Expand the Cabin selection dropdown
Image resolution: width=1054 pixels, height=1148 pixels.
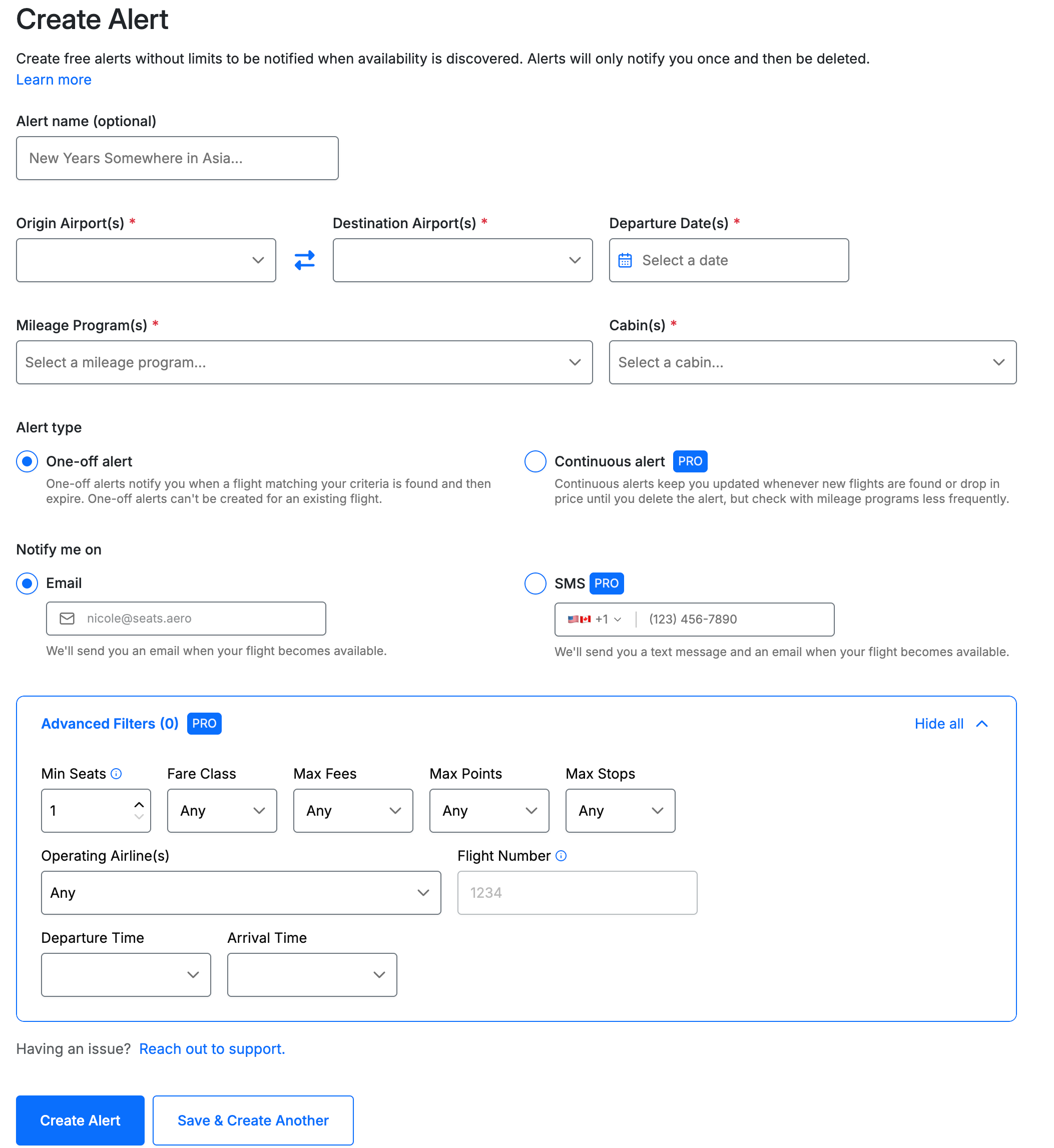point(812,363)
